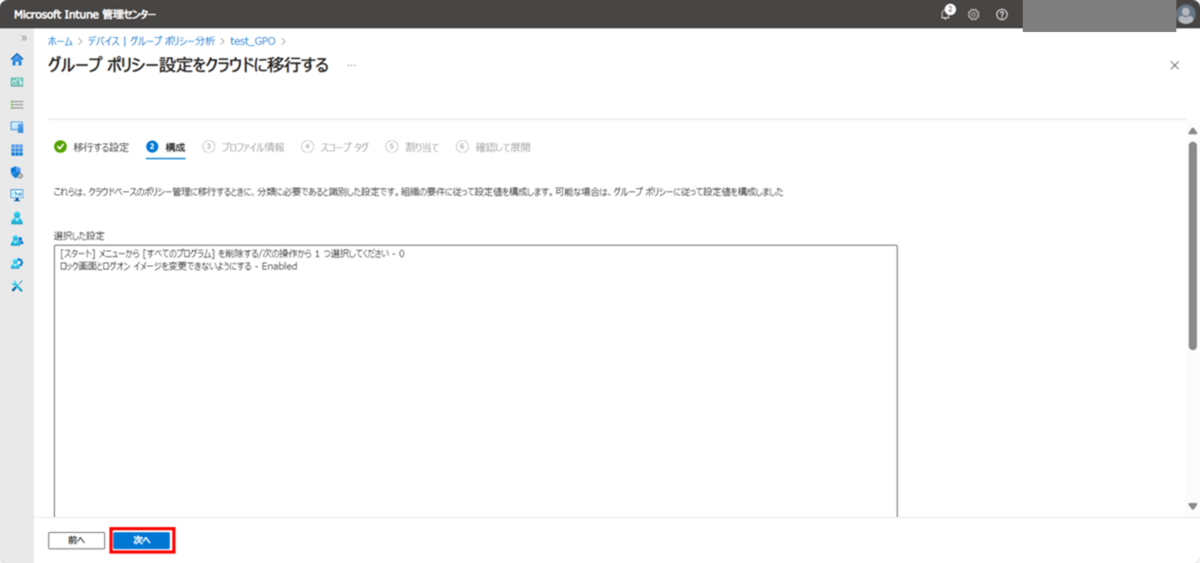Open Dashboard icon in sidebar

coord(16,82)
